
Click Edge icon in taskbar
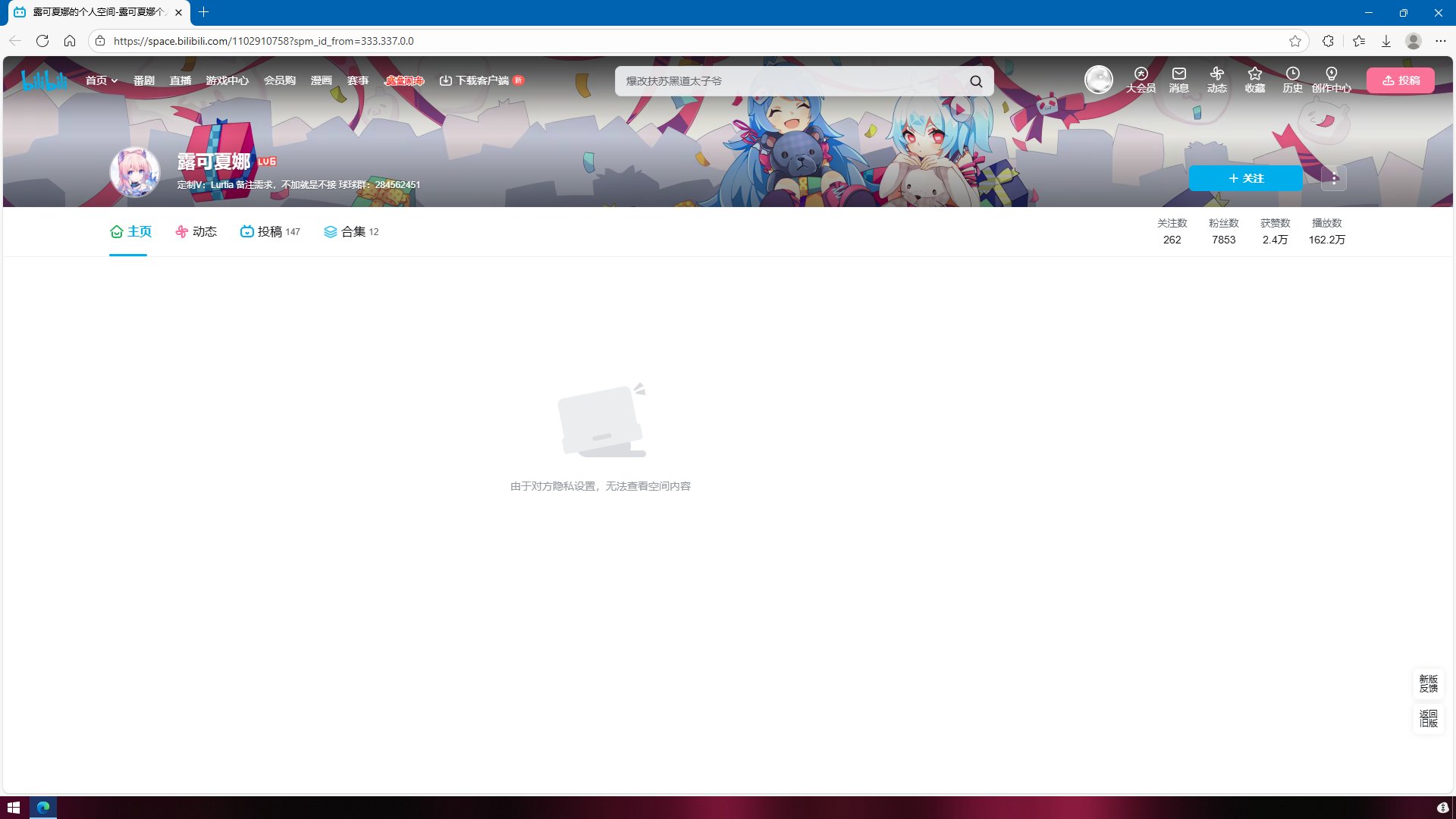click(x=43, y=808)
